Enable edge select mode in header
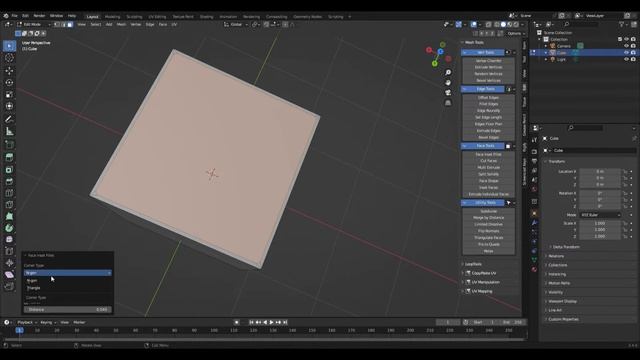This screenshot has height=360, width=640. point(63,24)
